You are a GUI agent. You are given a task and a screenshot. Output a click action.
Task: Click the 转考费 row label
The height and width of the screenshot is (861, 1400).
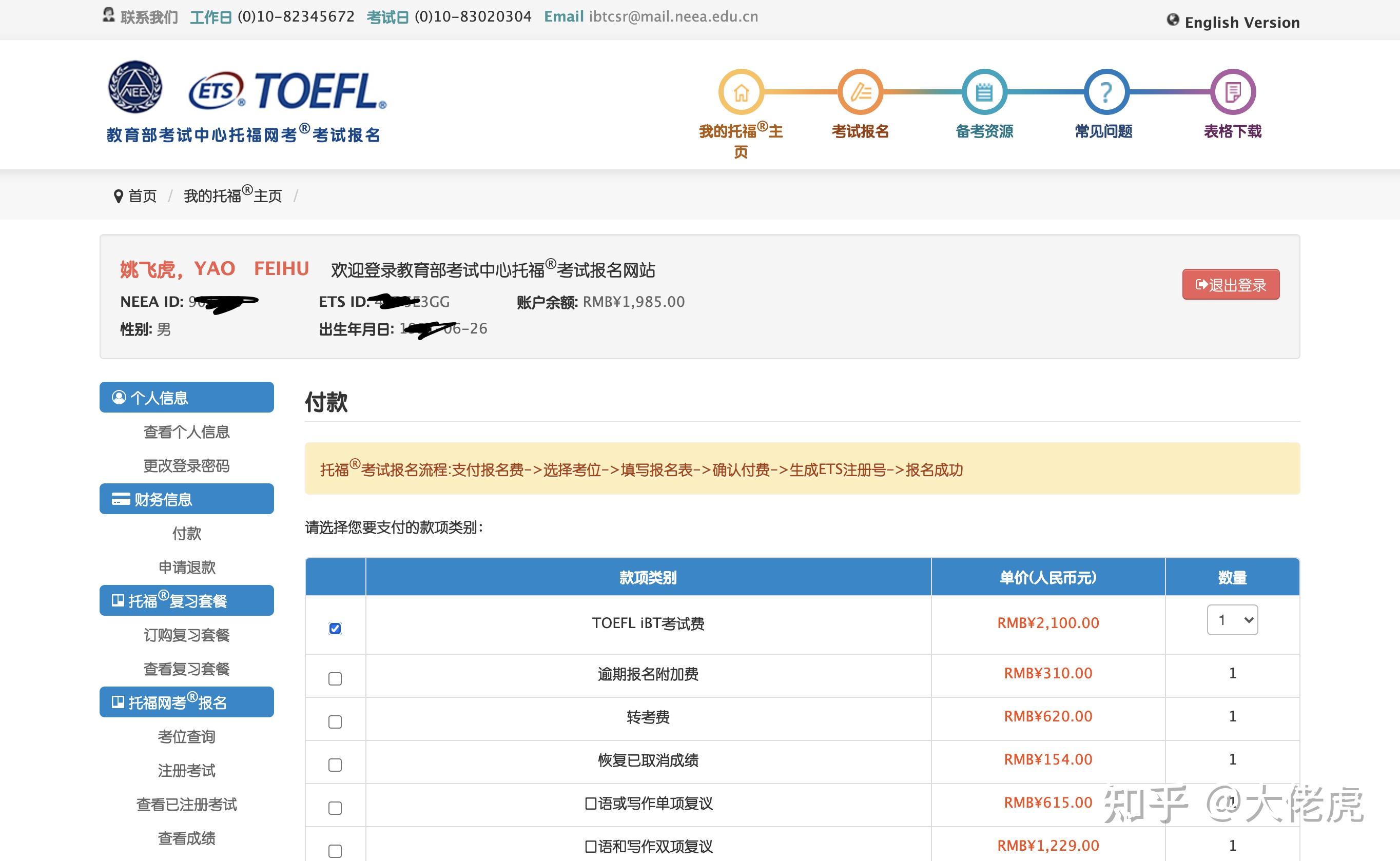click(648, 717)
